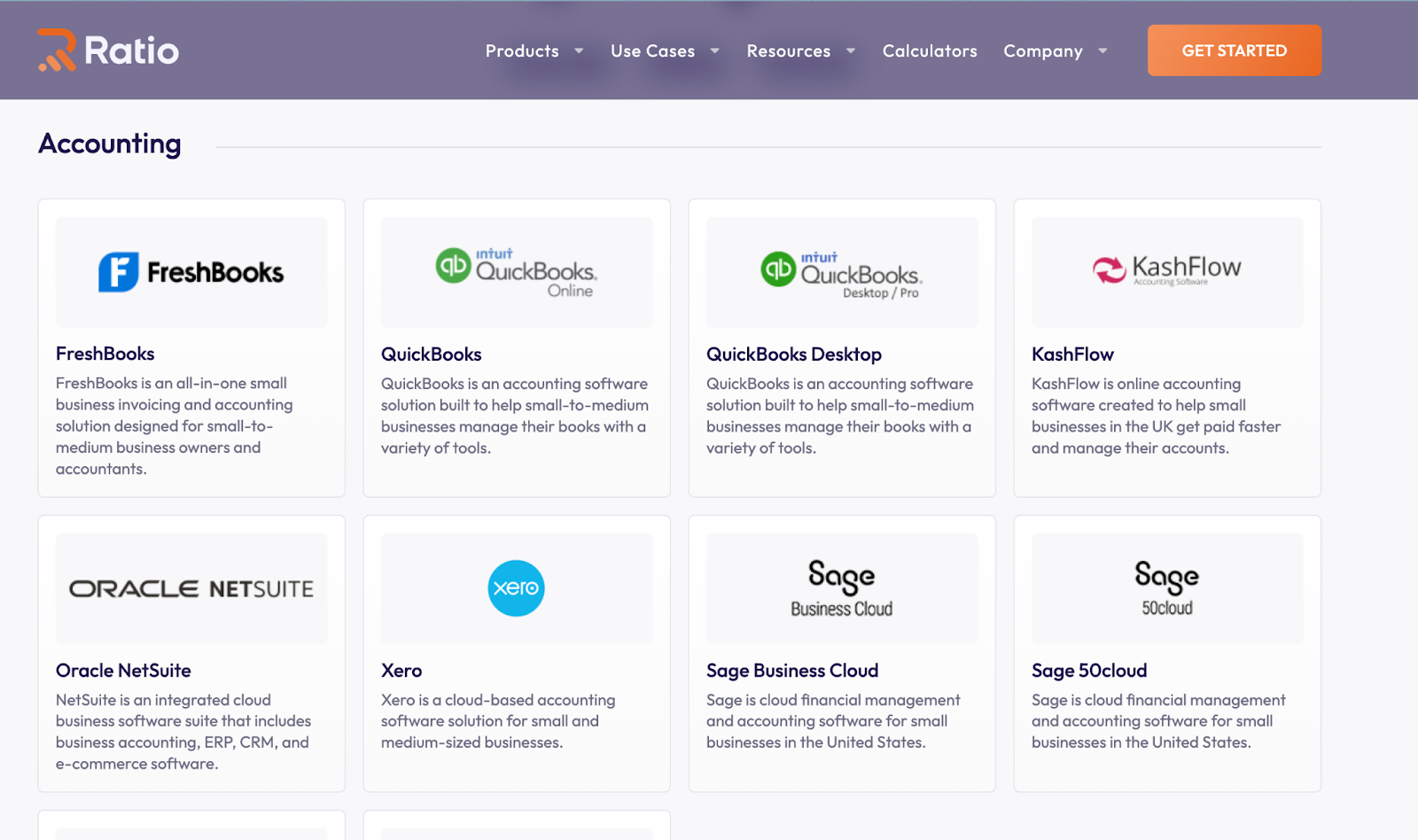1418x840 pixels.
Task: Open the Xero card title
Action: [401, 671]
